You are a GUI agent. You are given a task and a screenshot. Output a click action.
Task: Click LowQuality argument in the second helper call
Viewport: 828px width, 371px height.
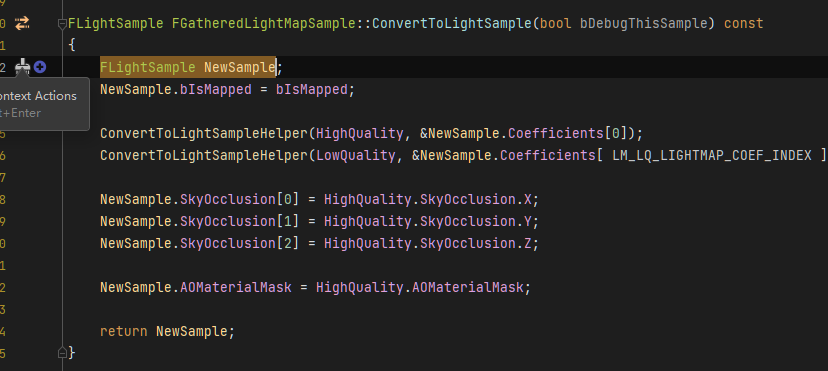click(355, 155)
